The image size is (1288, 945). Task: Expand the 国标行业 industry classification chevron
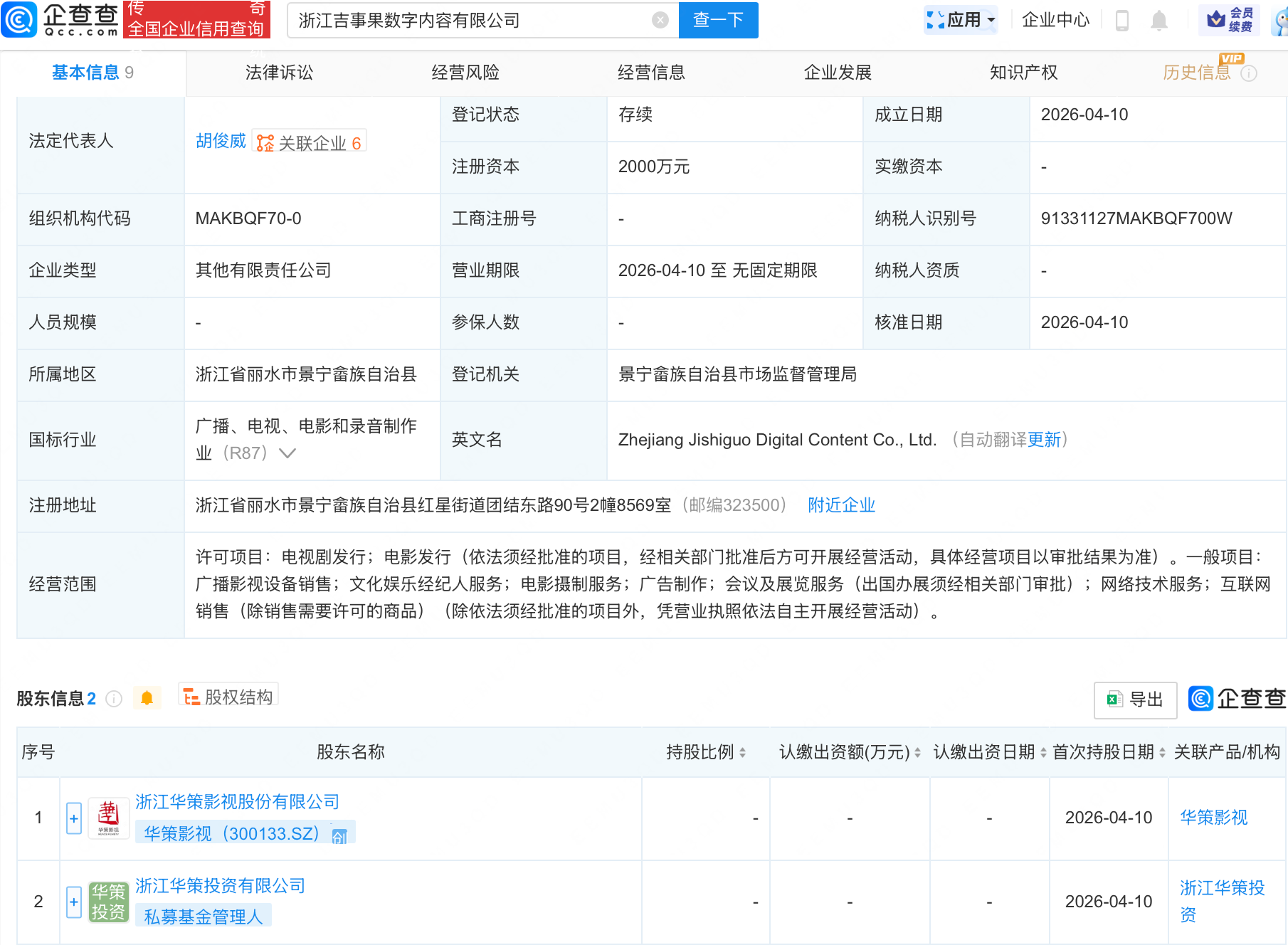pyautogui.click(x=287, y=453)
